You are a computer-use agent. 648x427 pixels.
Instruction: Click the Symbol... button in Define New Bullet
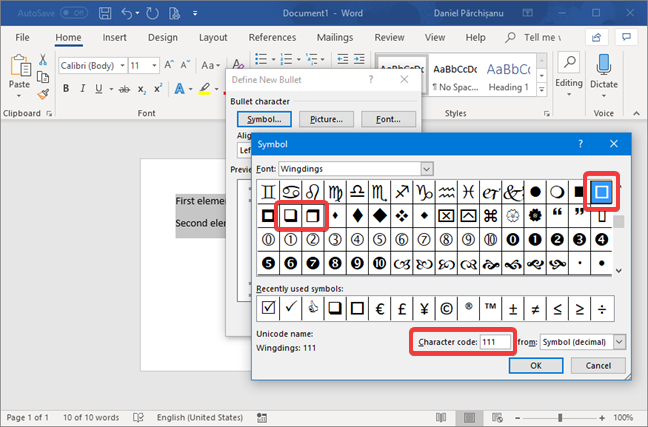pos(264,119)
